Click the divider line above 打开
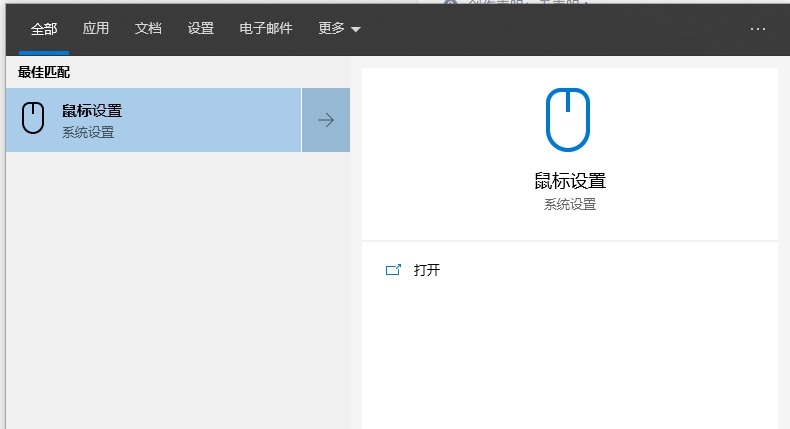 (569, 241)
